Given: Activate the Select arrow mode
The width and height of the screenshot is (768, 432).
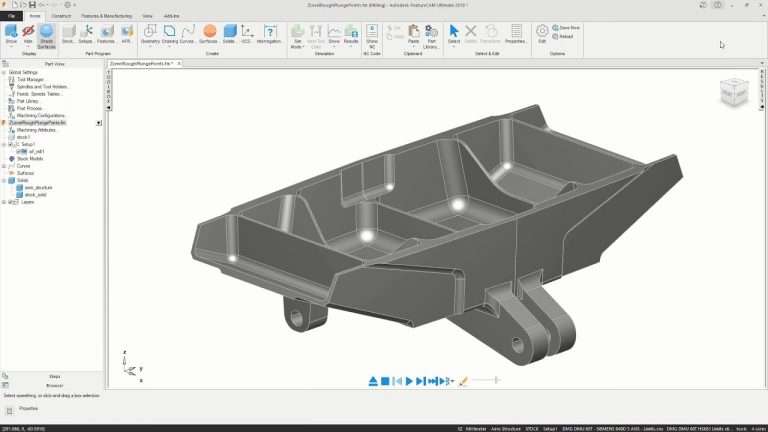Looking at the screenshot, I should click(454, 35).
